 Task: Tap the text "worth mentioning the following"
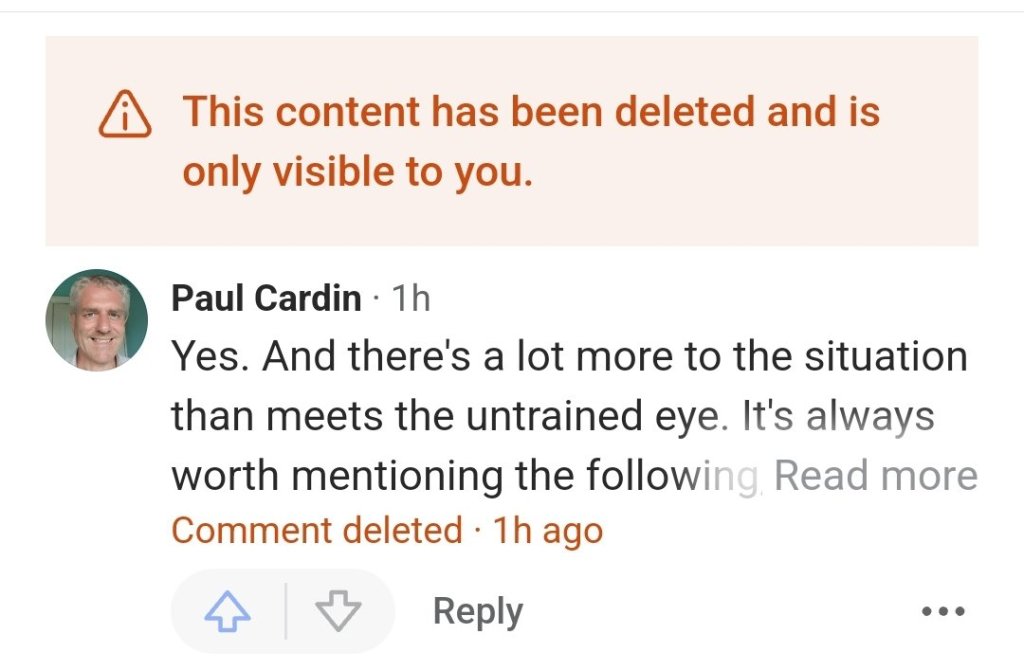[465, 476]
